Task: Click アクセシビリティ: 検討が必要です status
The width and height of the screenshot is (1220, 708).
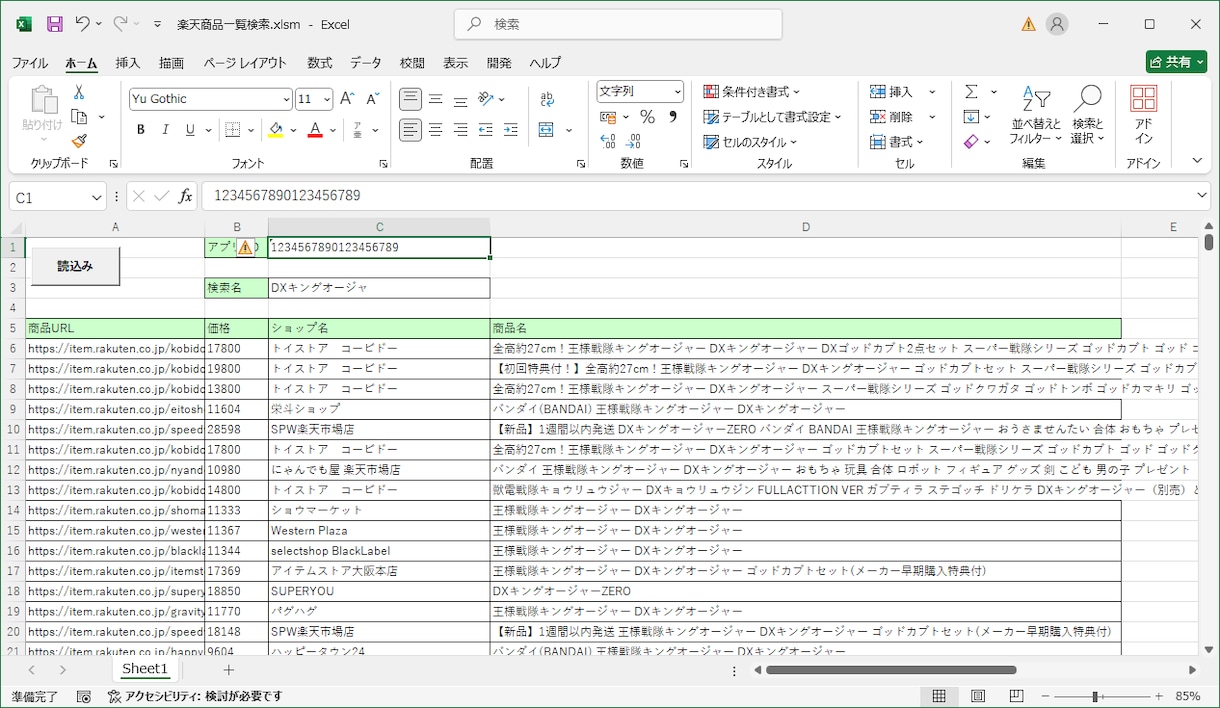Action: 195,696
